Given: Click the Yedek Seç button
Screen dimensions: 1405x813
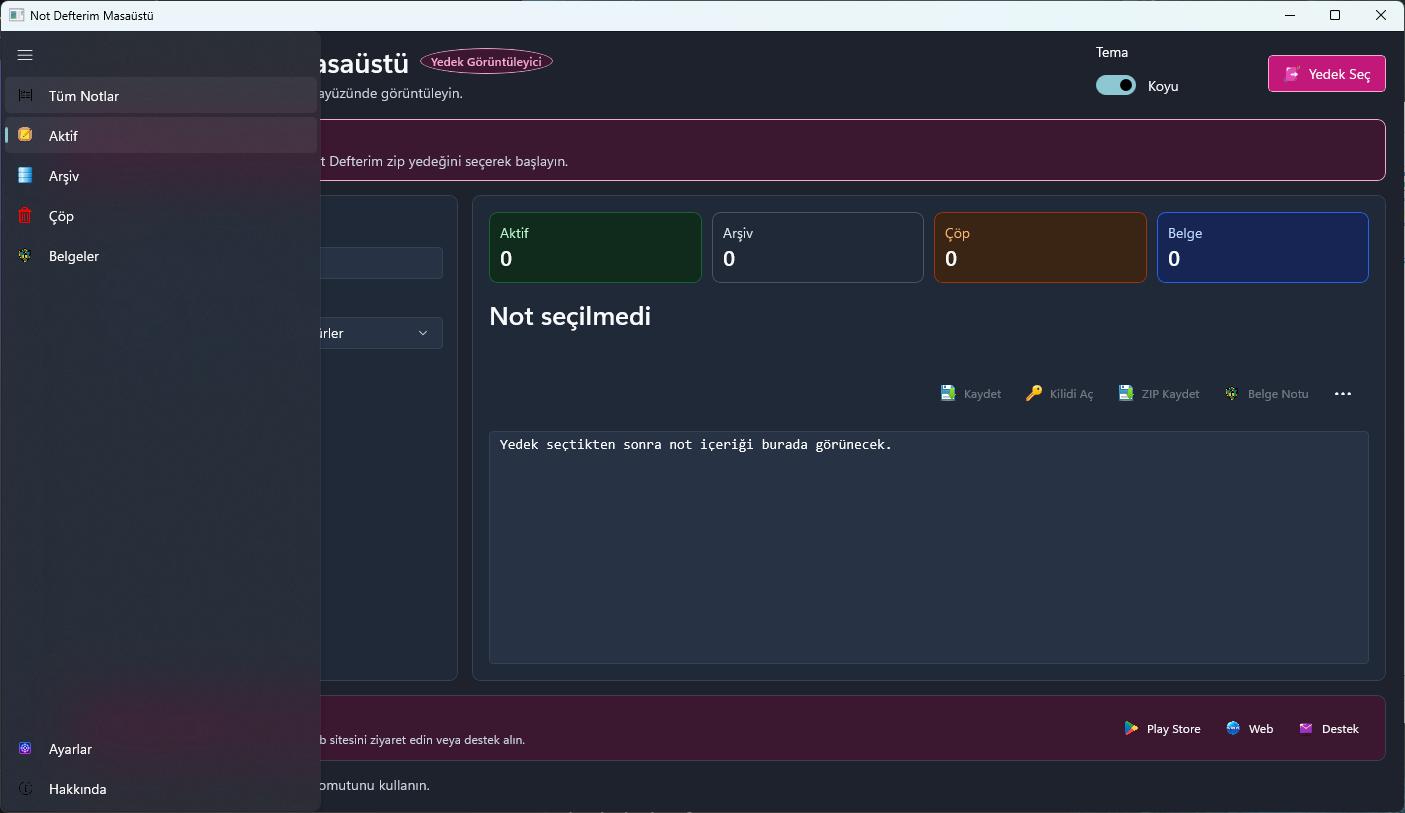Looking at the screenshot, I should (1326, 73).
